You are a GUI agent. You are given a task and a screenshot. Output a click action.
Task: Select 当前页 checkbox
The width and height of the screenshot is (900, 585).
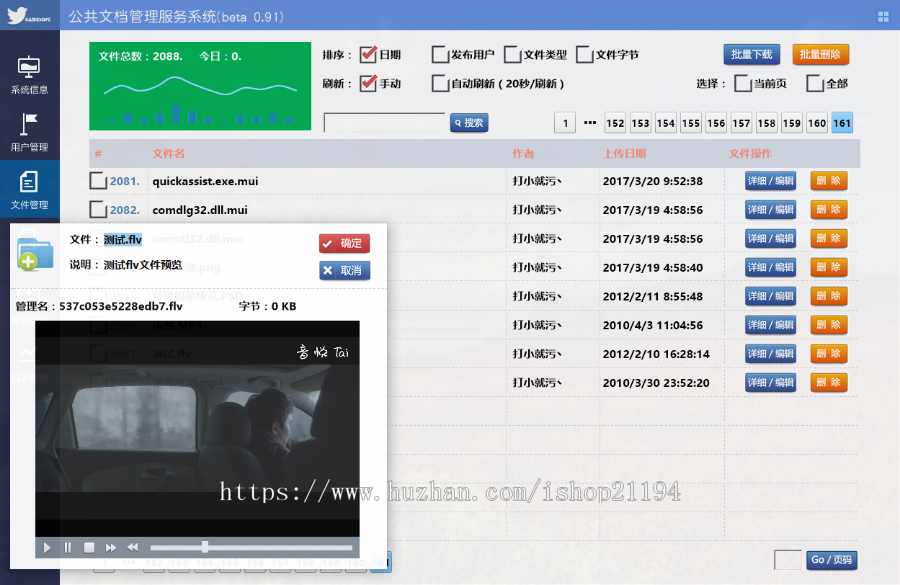pyautogui.click(x=743, y=83)
